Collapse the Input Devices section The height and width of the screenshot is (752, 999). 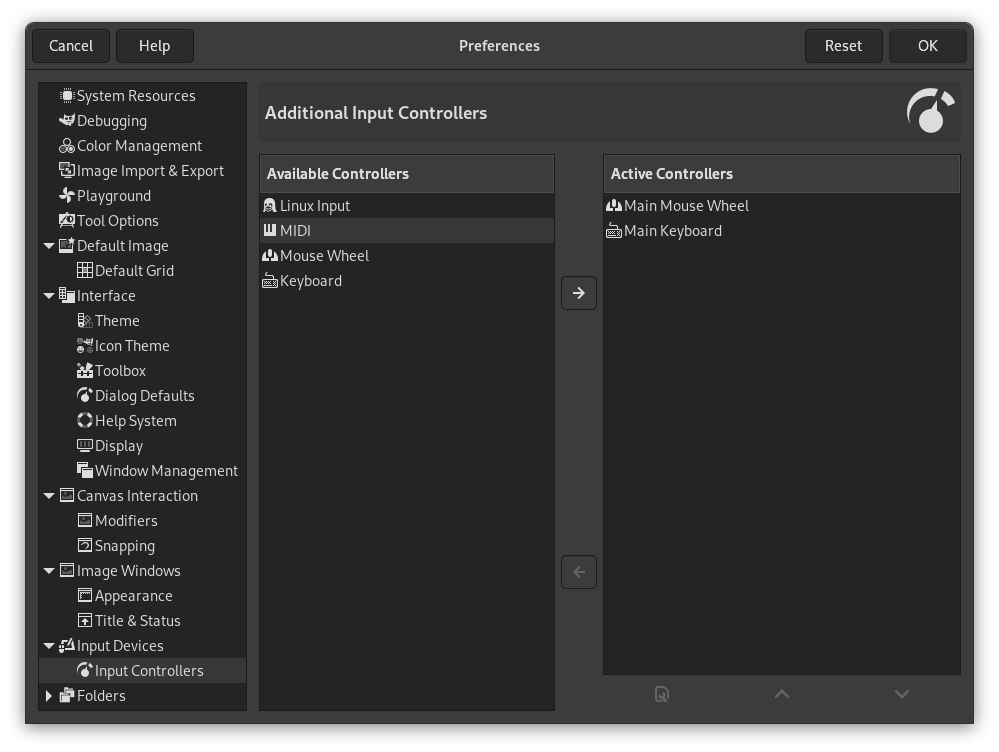(49, 645)
